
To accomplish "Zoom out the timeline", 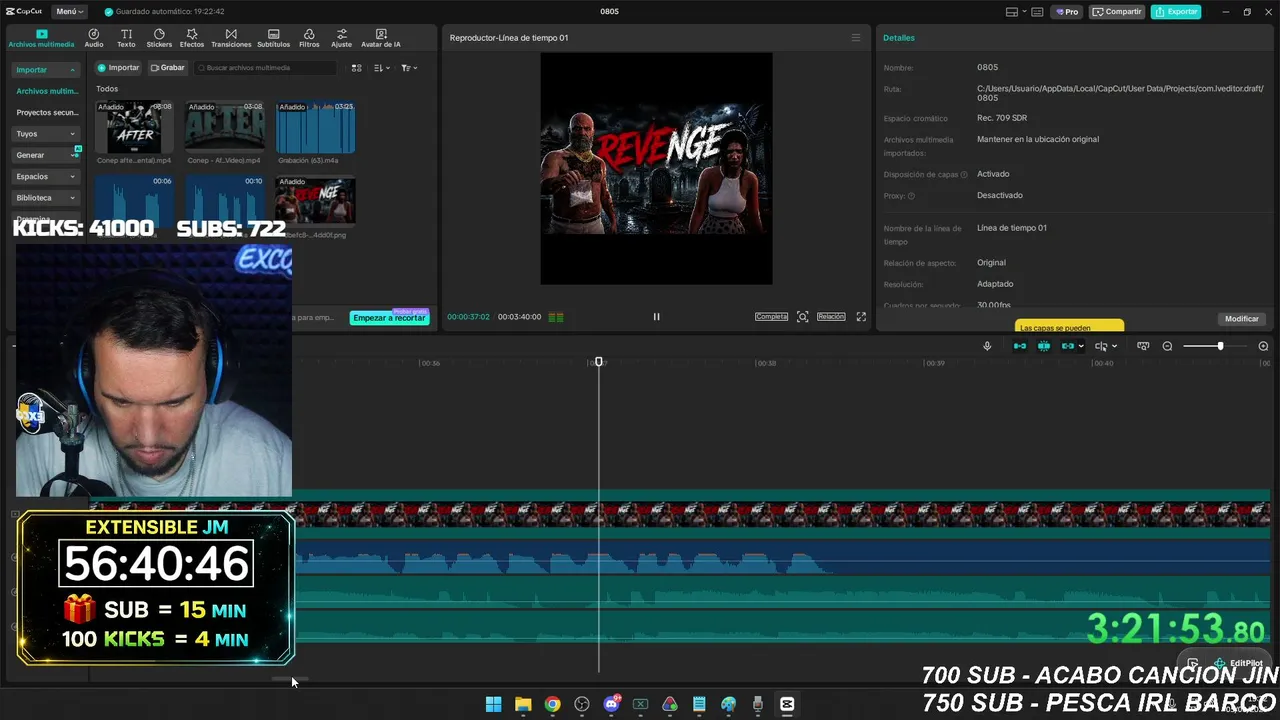I will coord(1167,346).
